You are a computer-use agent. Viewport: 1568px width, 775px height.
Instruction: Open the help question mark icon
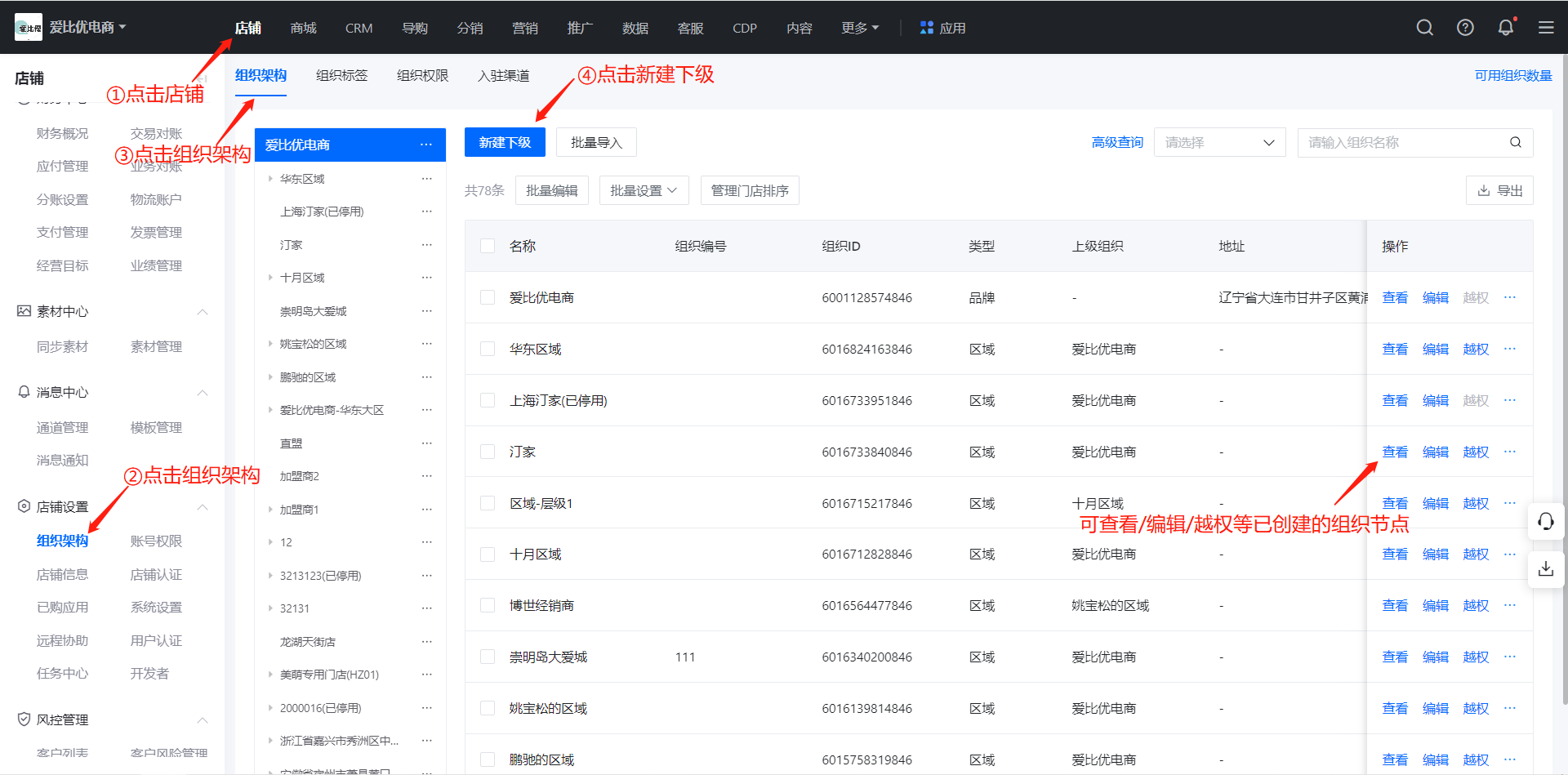(x=1465, y=28)
